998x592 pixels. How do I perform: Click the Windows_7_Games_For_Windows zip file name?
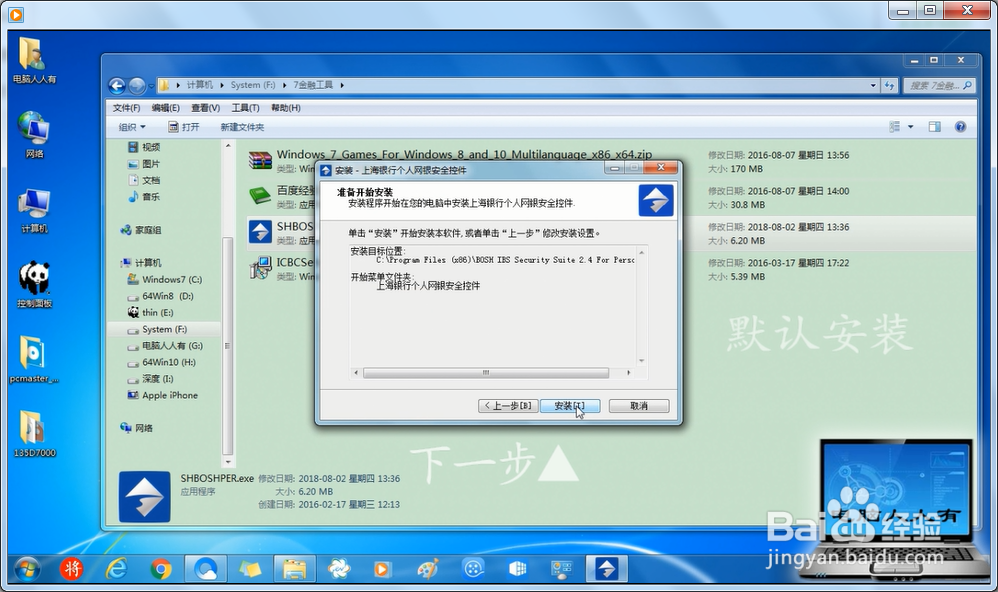pos(464,154)
